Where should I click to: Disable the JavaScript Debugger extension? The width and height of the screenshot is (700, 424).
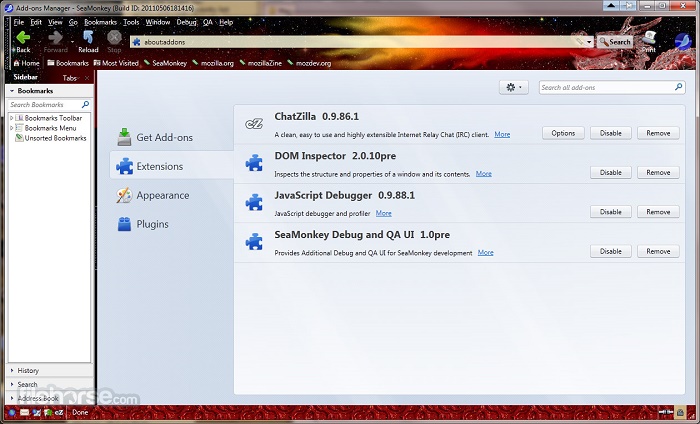pos(611,212)
